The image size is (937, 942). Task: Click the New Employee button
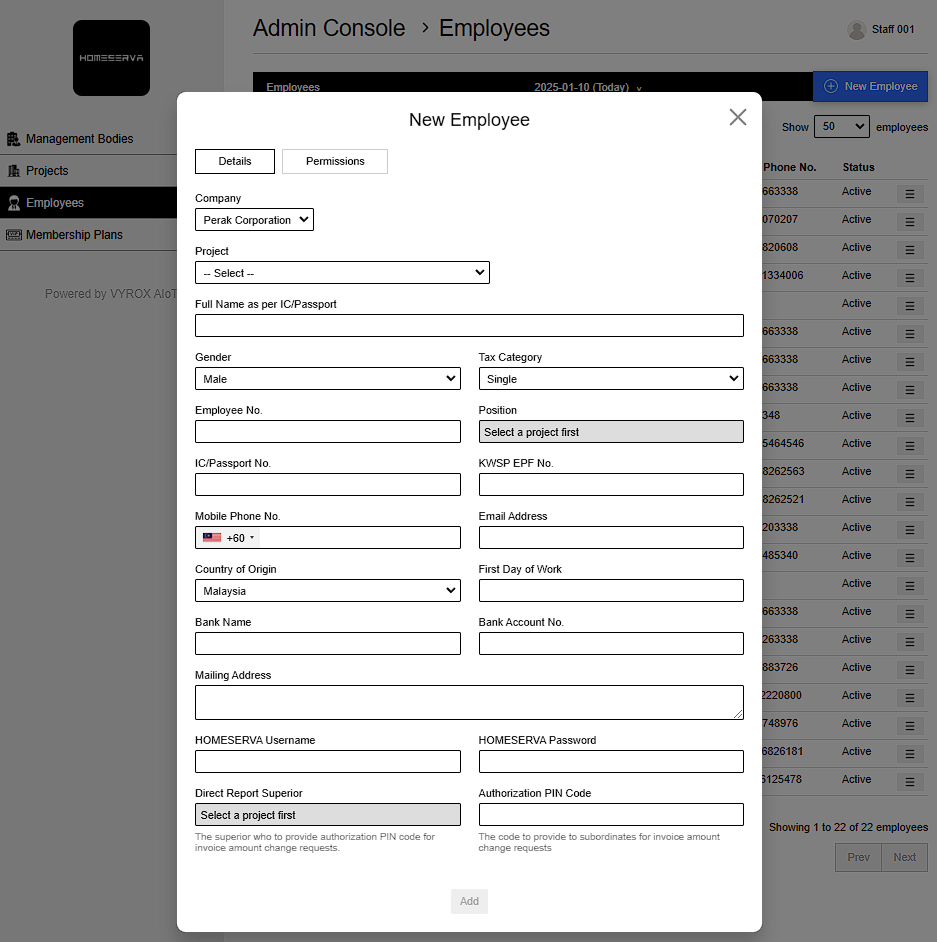pyautogui.click(x=870, y=87)
